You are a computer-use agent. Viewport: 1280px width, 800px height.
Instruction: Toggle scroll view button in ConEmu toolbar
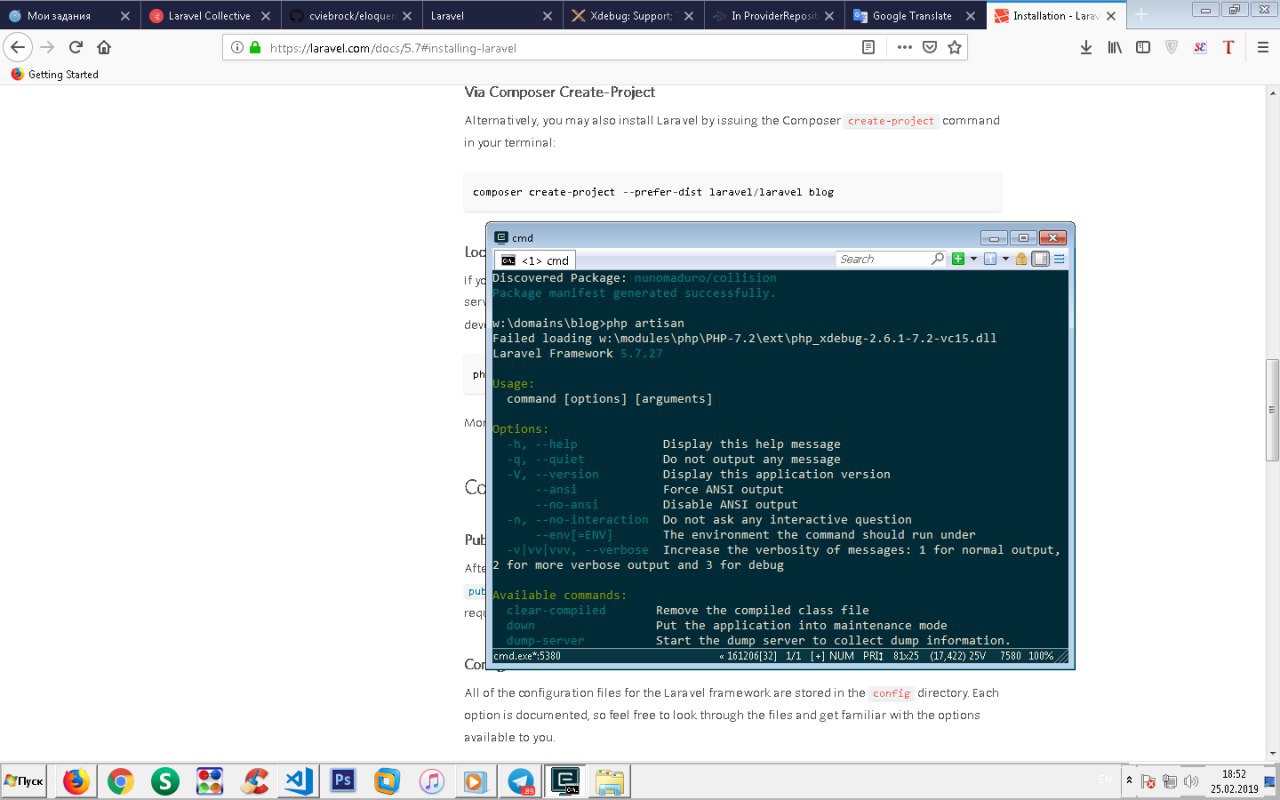pyautogui.click(x=1040, y=259)
